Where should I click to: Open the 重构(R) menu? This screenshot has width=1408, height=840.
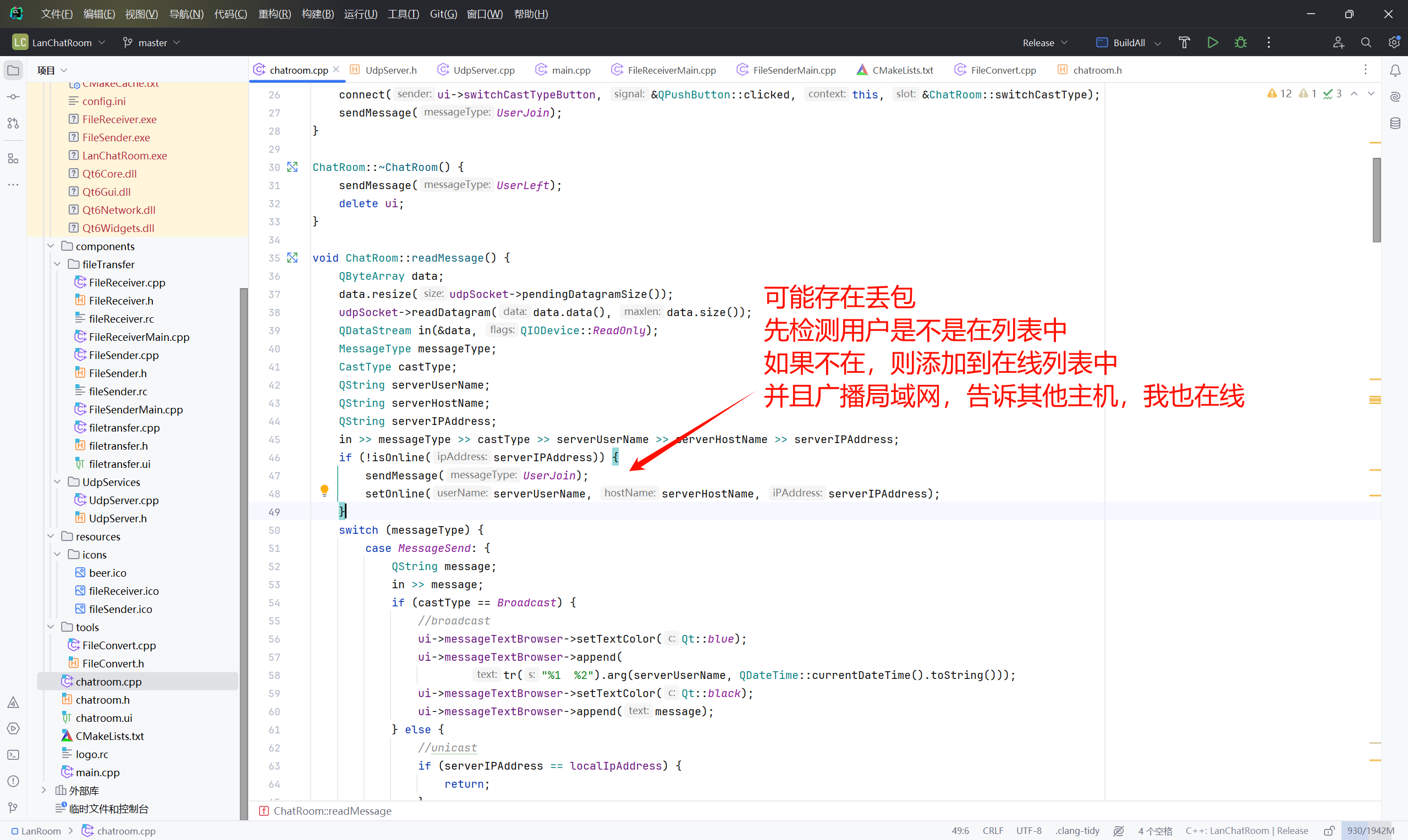[x=274, y=14]
